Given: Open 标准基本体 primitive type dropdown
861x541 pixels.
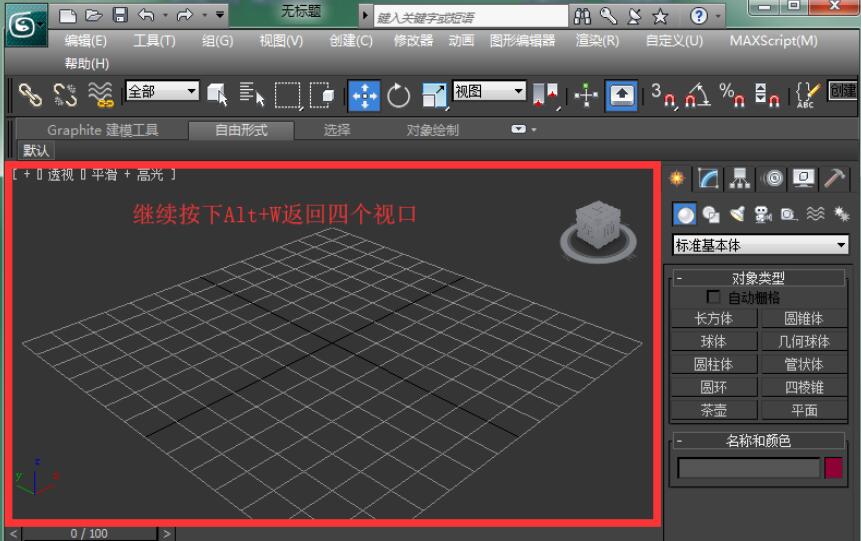Looking at the screenshot, I should point(760,244).
